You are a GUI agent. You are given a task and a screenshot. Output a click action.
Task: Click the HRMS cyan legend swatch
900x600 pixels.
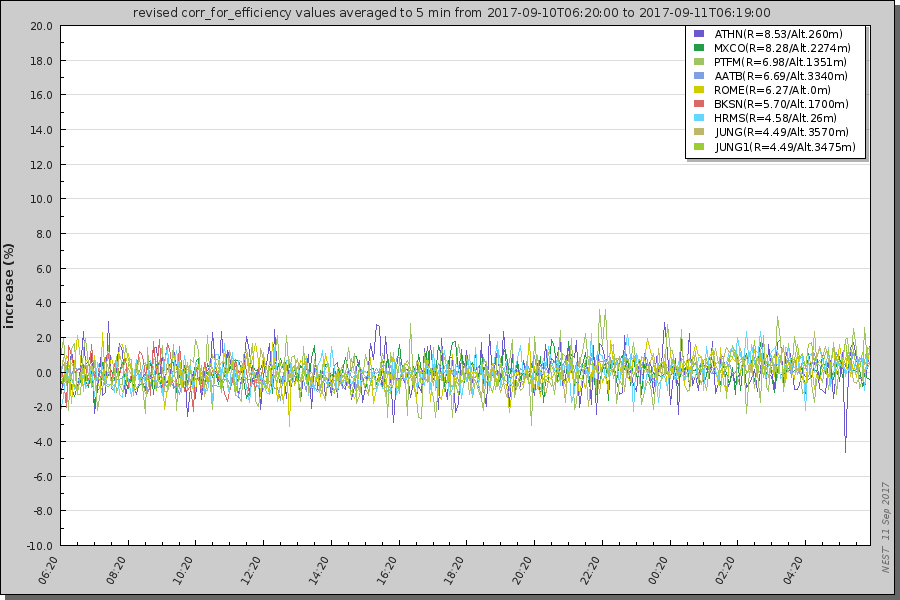(x=699, y=118)
